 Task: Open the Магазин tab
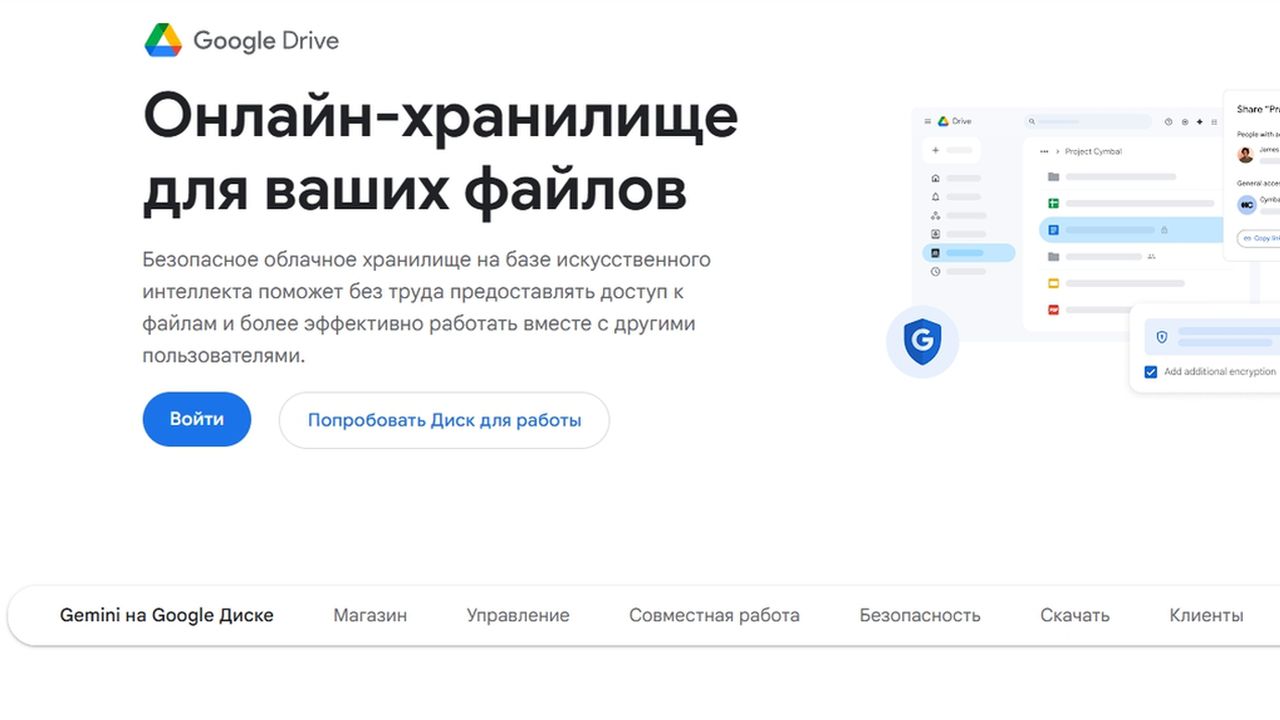pos(370,615)
